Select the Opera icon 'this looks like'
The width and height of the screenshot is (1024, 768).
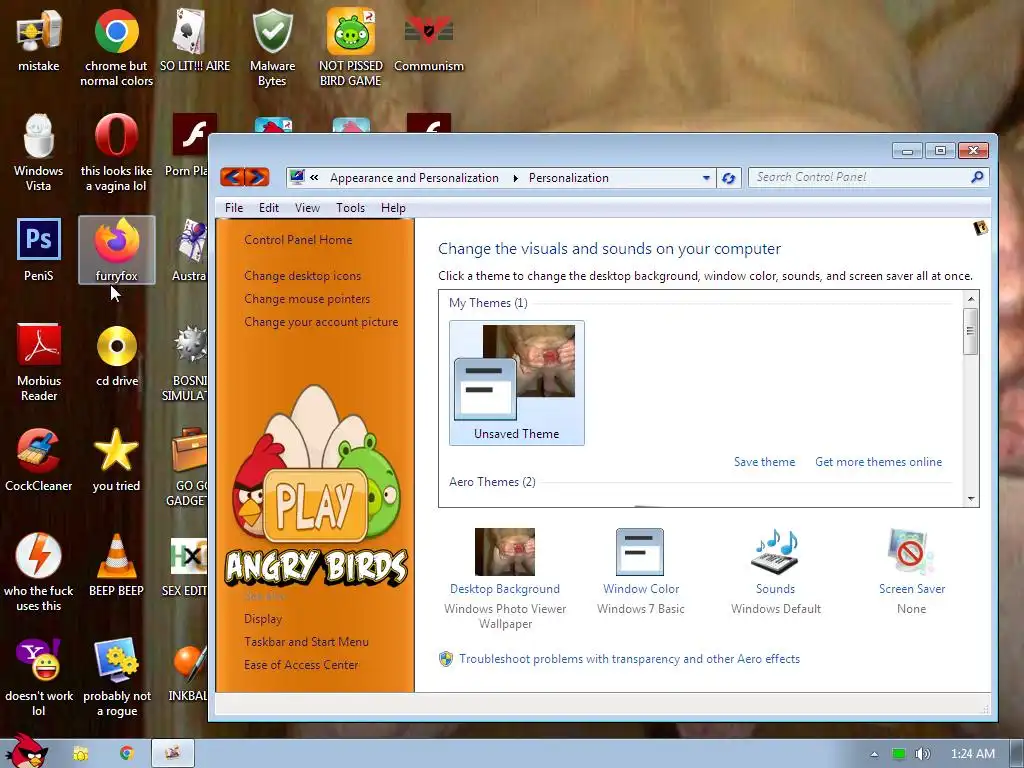coord(116,153)
